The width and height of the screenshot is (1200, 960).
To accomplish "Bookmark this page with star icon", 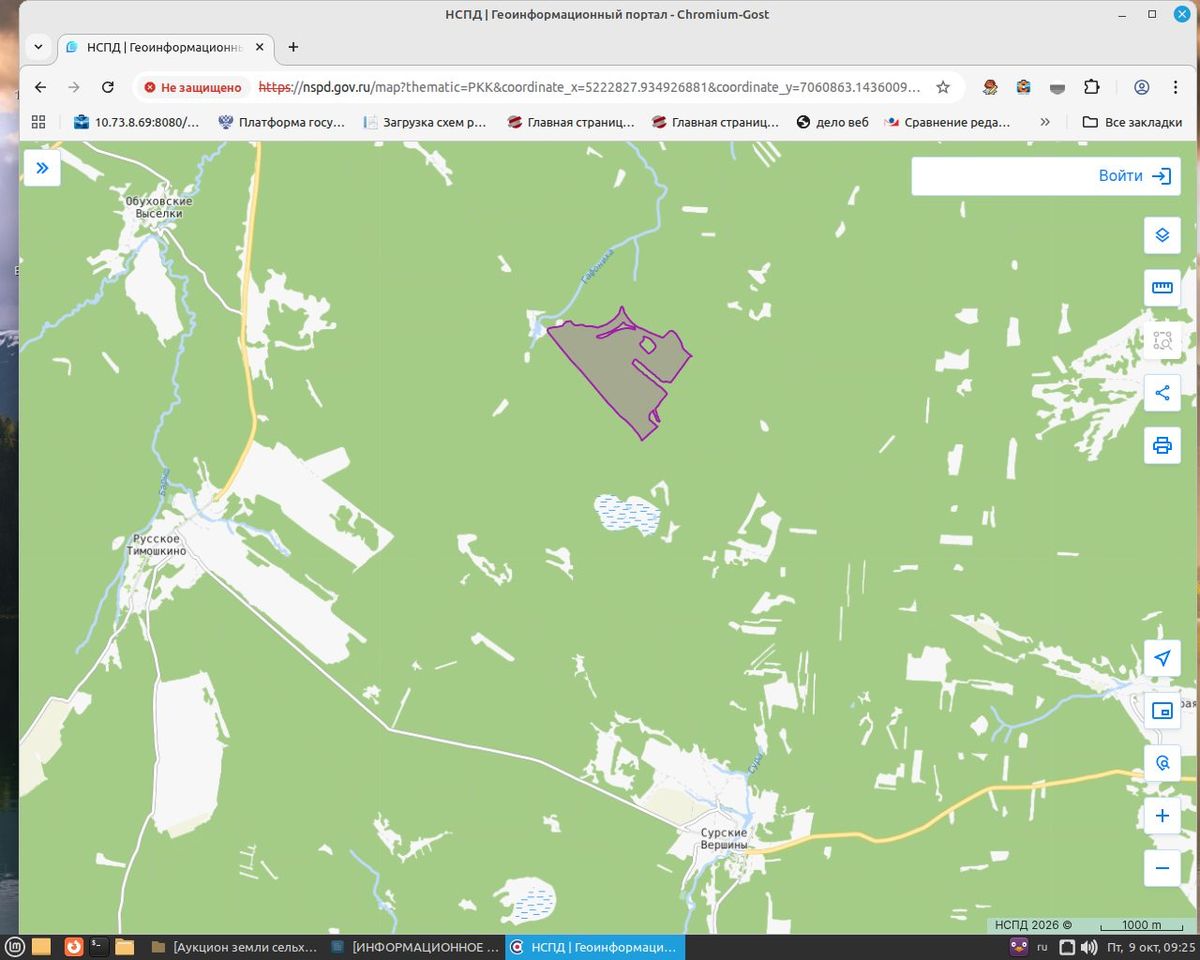I will coord(943,87).
